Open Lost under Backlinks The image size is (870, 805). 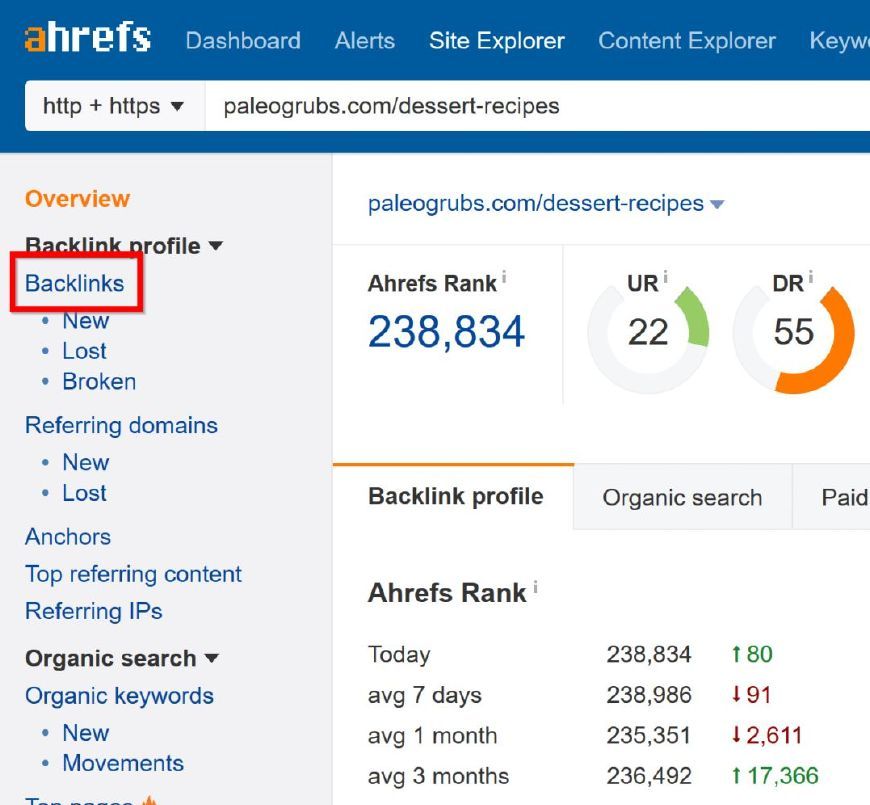click(84, 351)
